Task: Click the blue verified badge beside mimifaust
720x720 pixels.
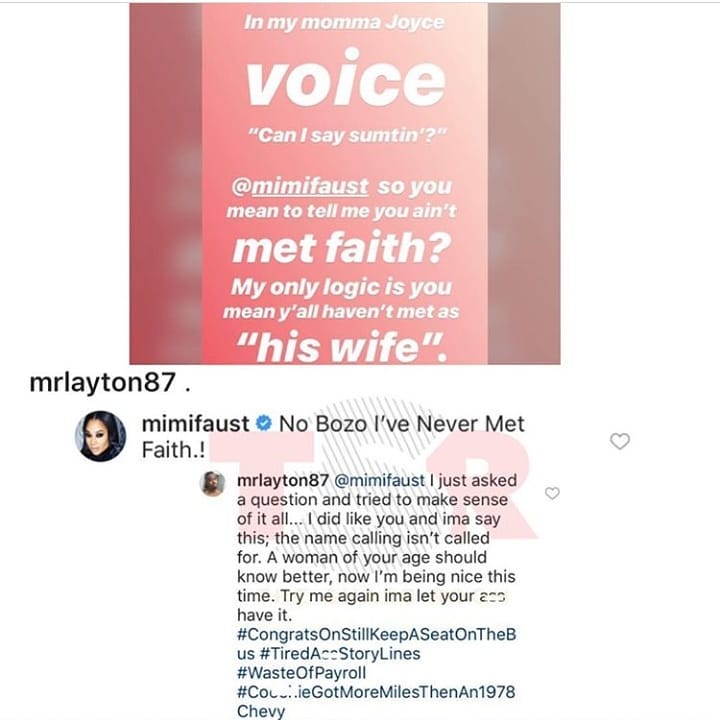Action: pos(264,423)
